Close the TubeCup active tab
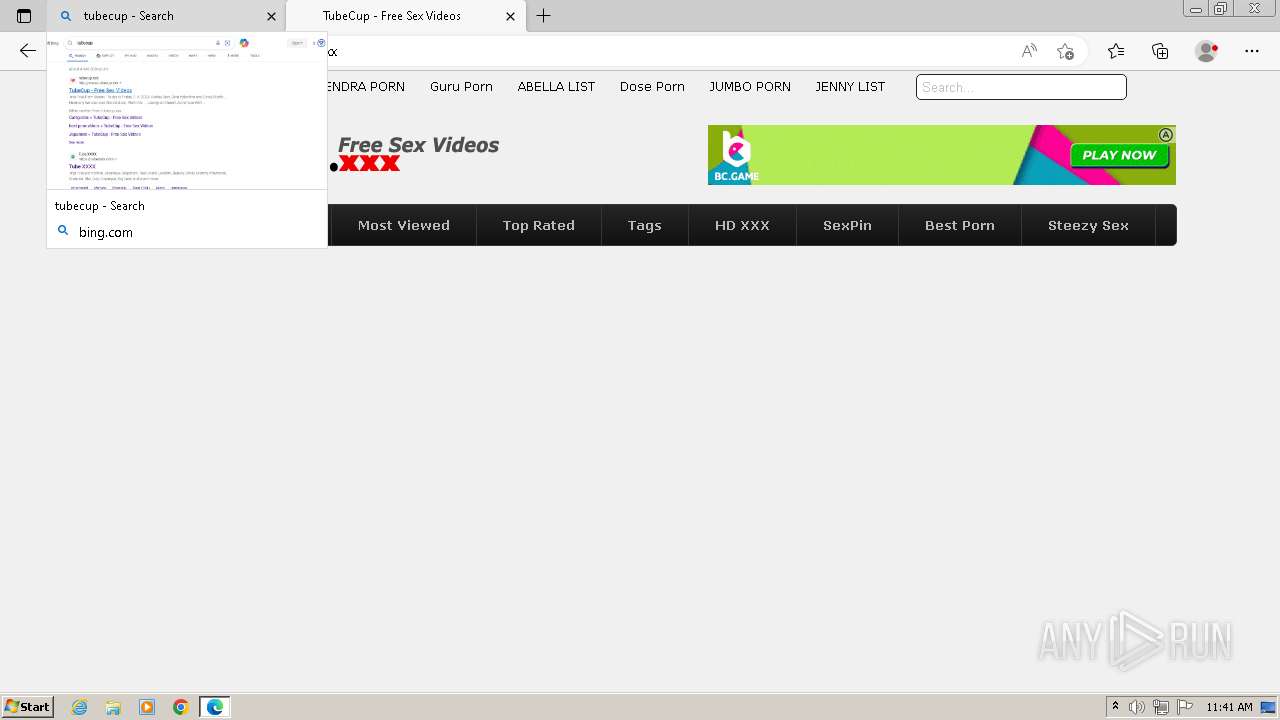1280x720 pixels. coord(510,16)
